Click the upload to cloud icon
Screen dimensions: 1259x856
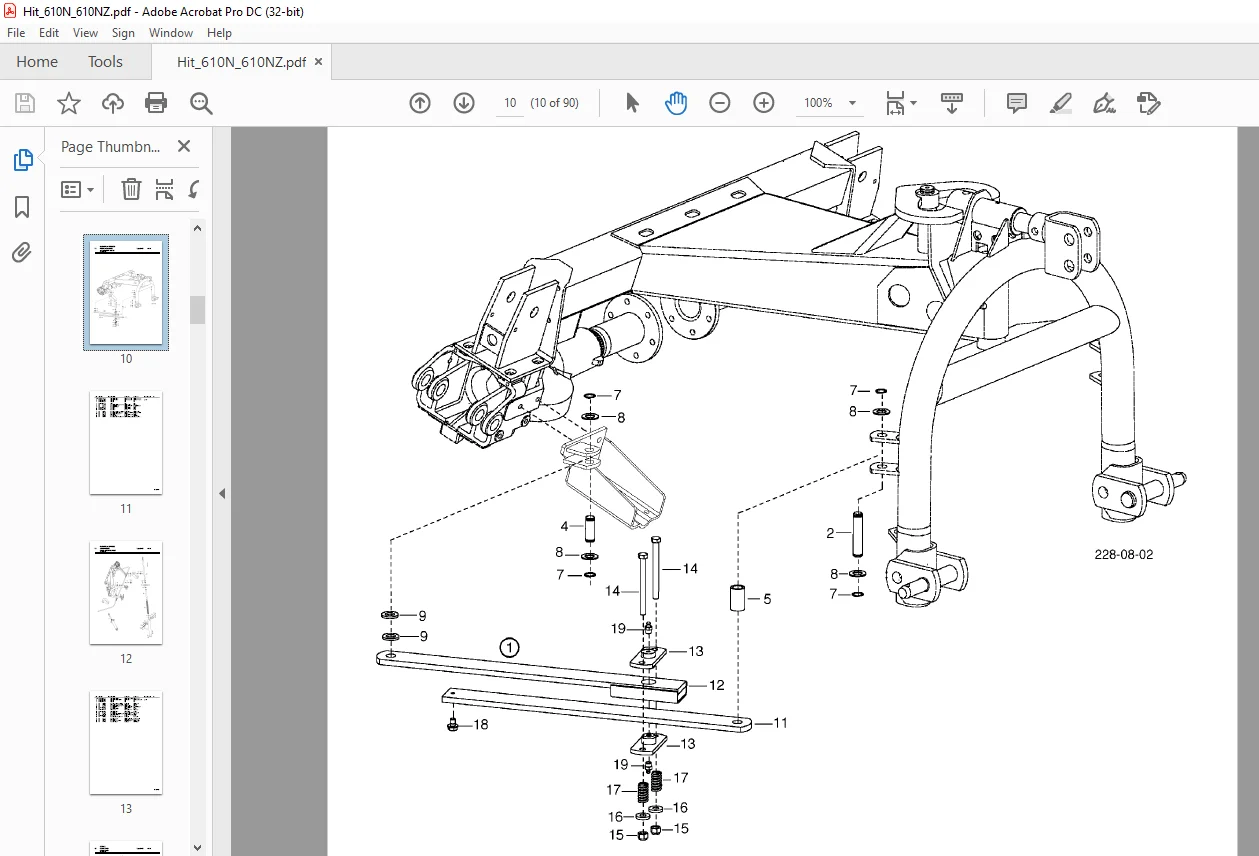(x=113, y=103)
